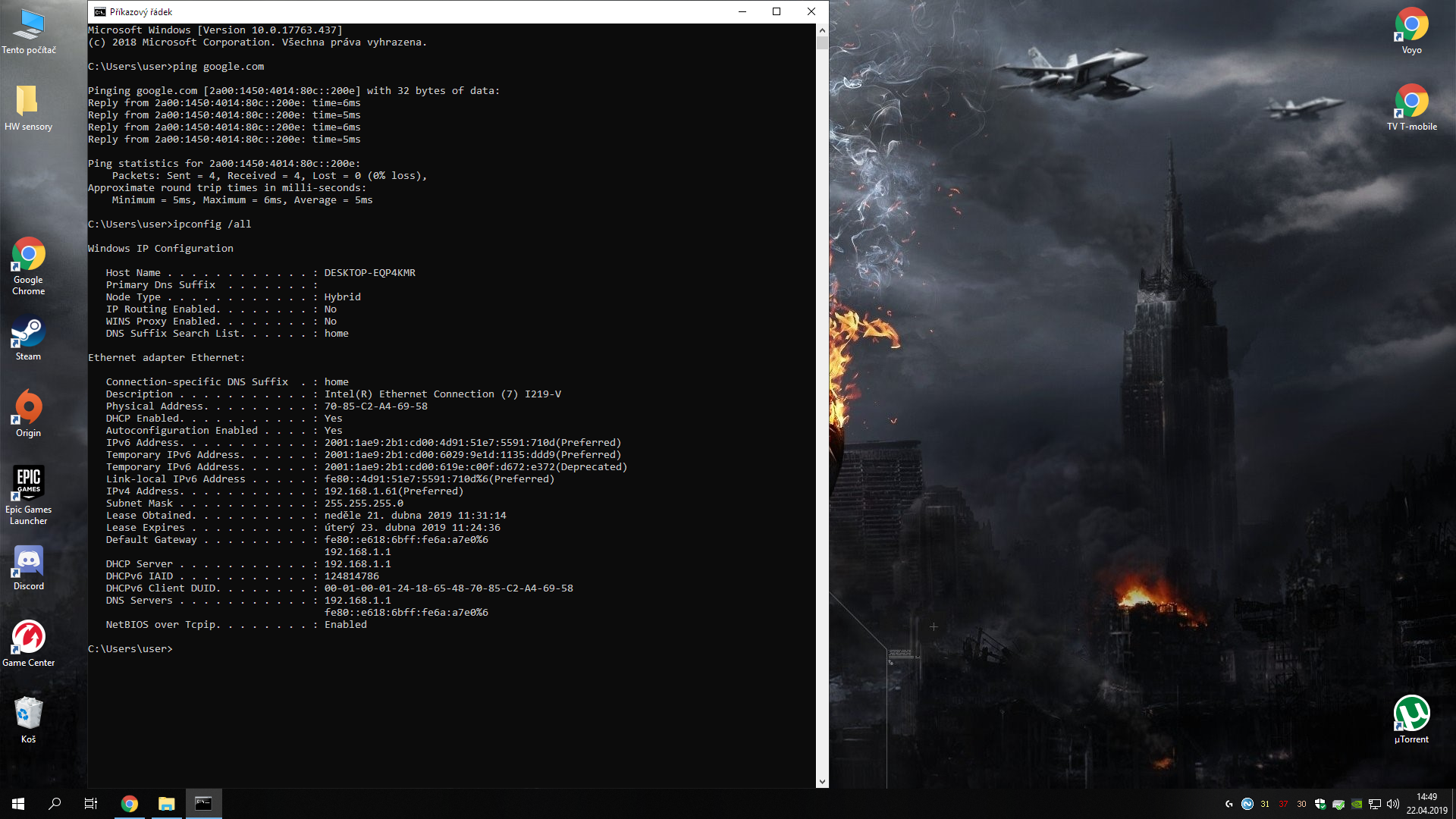Click the command prompt scrollbar down arrow

pyautogui.click(x=822, y=781)
